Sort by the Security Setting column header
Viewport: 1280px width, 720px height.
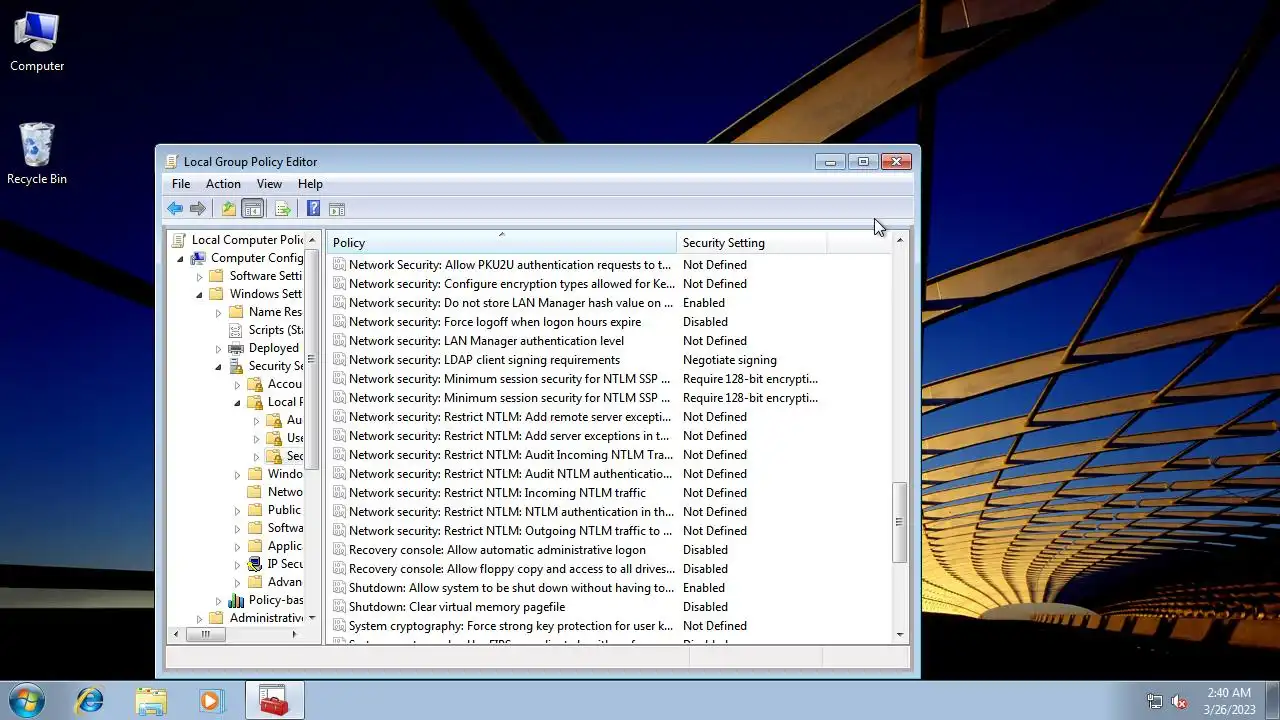[751, 243]
